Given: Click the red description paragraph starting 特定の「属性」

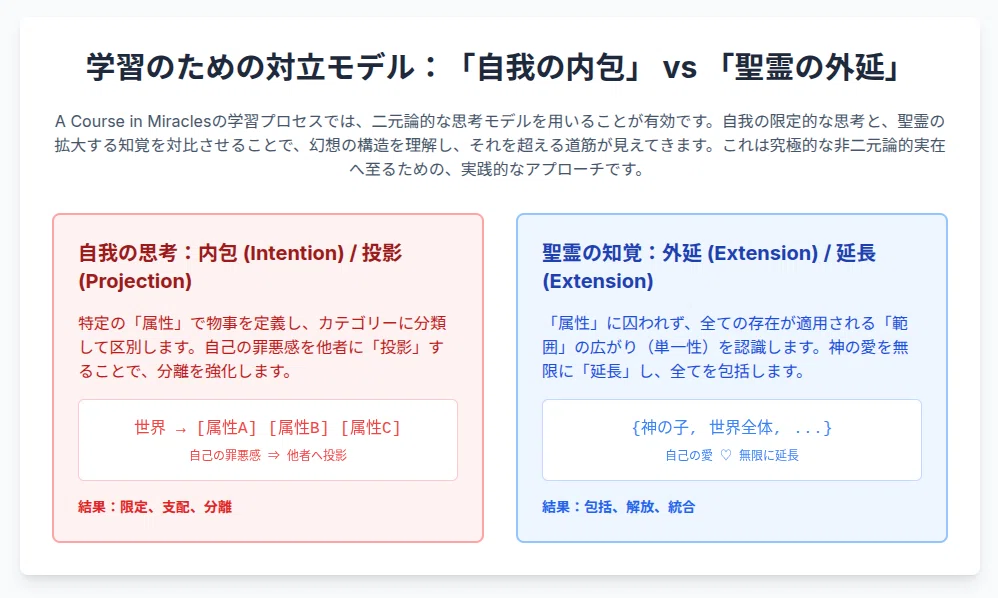Looking at the screenshot, I should tap(262, 347).
